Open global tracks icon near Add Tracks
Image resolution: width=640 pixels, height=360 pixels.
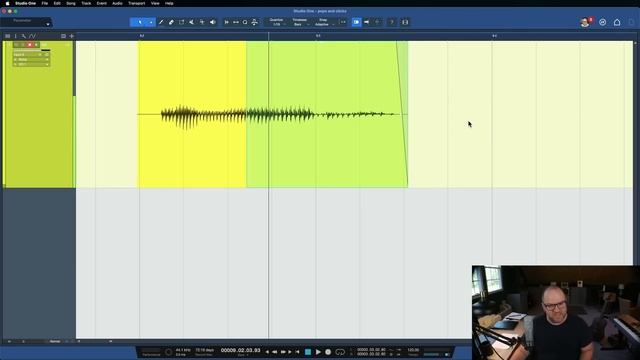(63, 36)
